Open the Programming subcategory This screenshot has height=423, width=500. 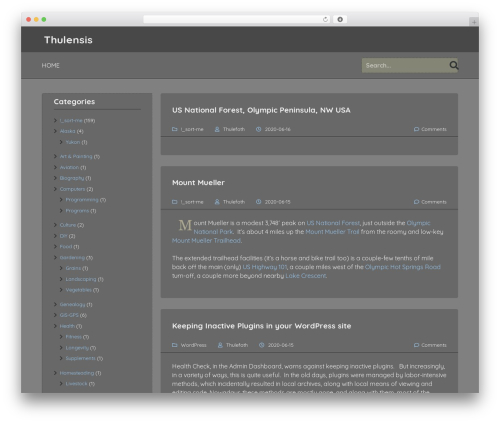click(x=82, y=200)
